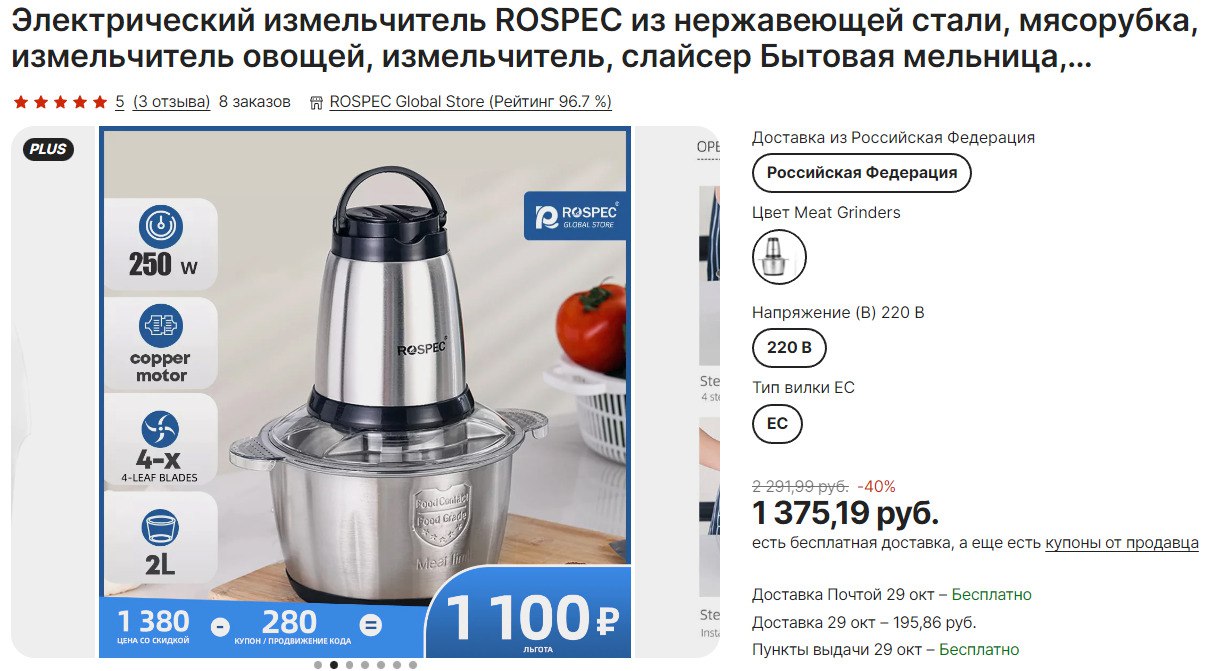
Task: Click the copper motor icon
Action: click(x=162, y=326)
